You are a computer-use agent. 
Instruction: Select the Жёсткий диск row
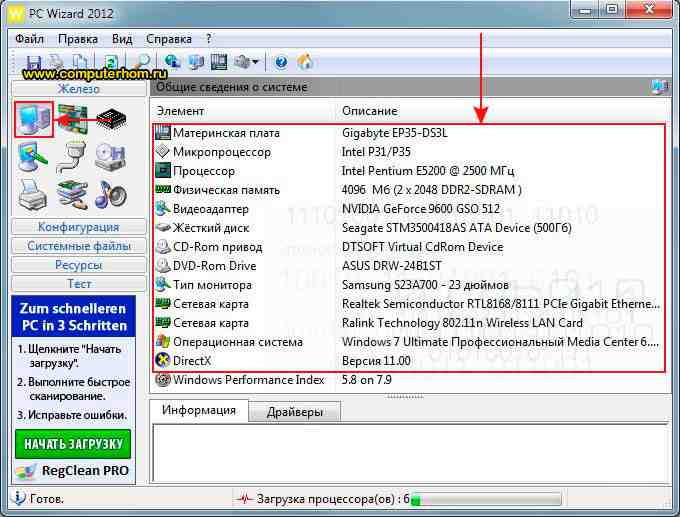pyautogui.click(x=409, y=228)
